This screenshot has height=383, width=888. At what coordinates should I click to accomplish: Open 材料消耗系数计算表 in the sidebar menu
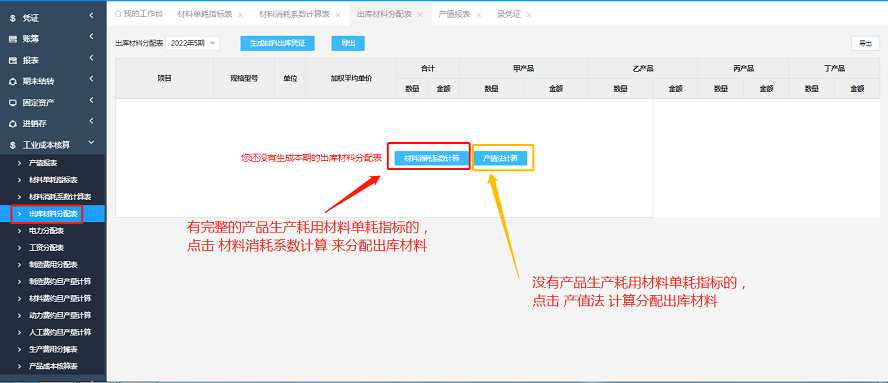coord(60,197)
